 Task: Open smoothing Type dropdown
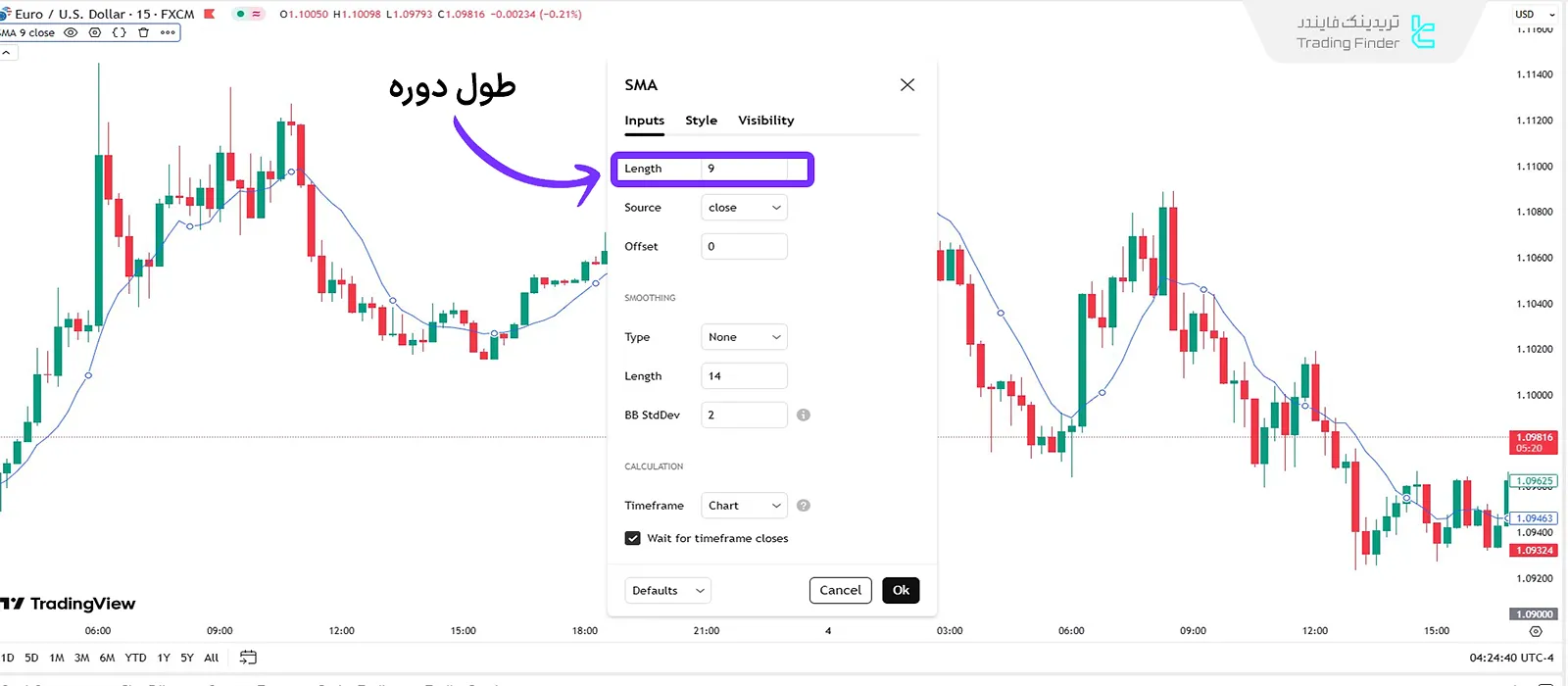[744, 337]
